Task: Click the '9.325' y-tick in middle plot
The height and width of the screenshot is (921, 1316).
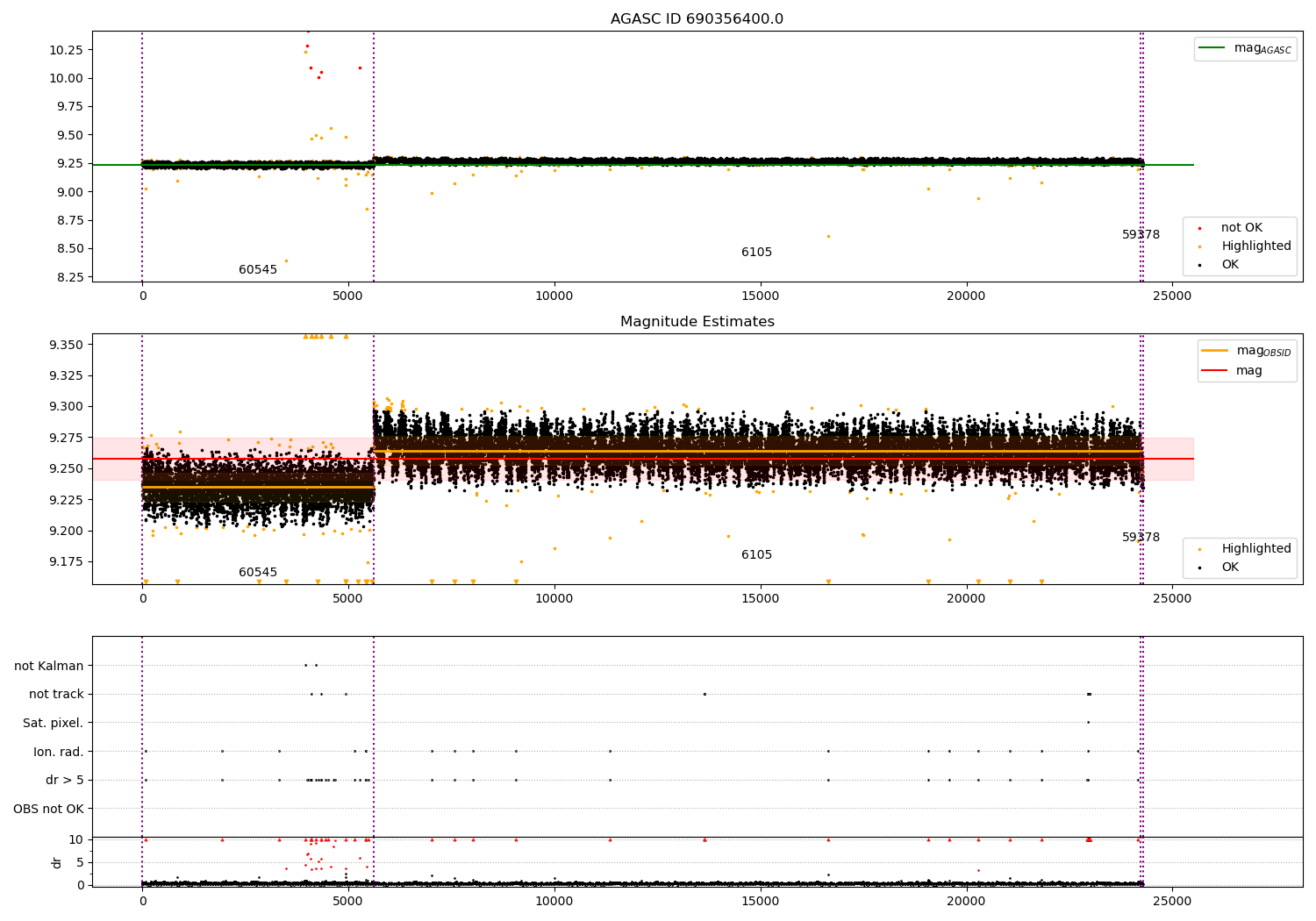Action: [67, 375]
